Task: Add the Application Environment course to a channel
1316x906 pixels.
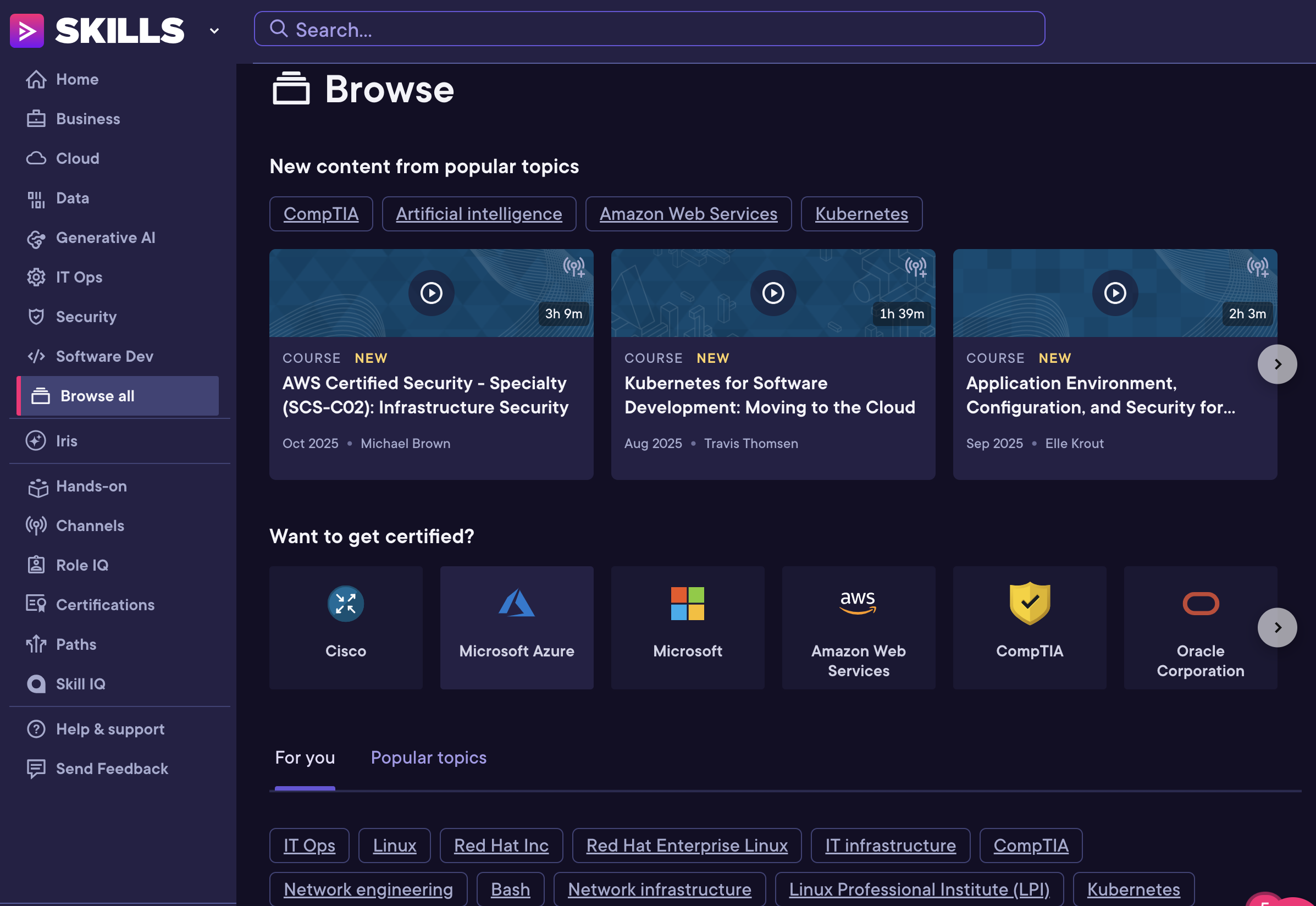Action: pos(1257,267)
